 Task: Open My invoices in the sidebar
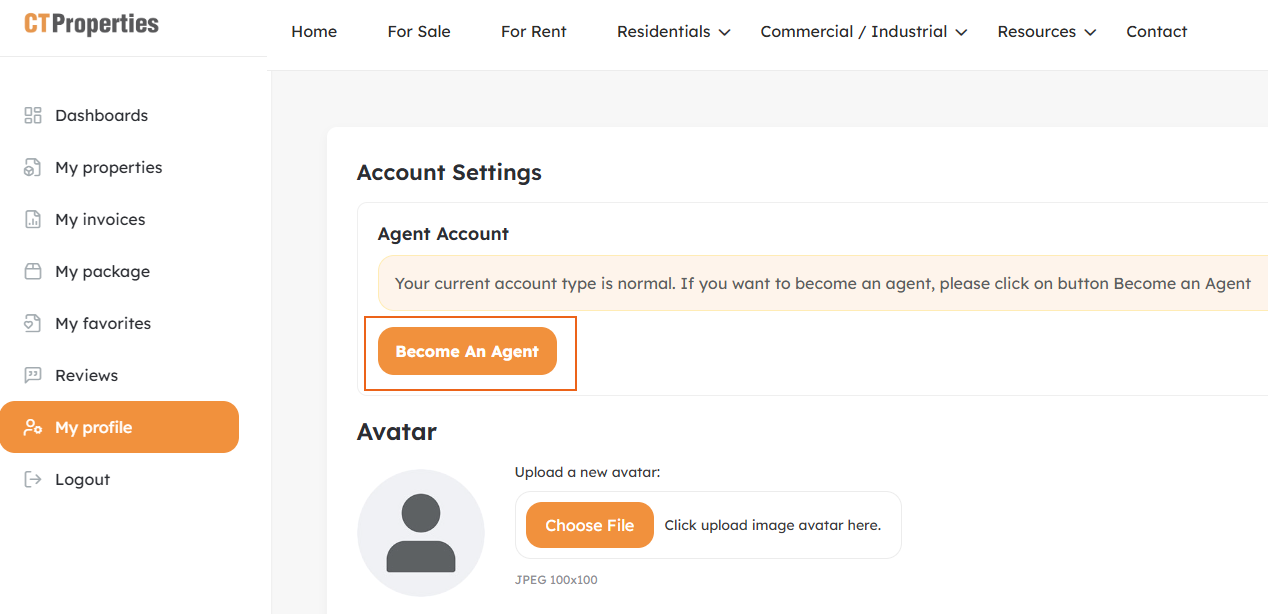point(100,219)
